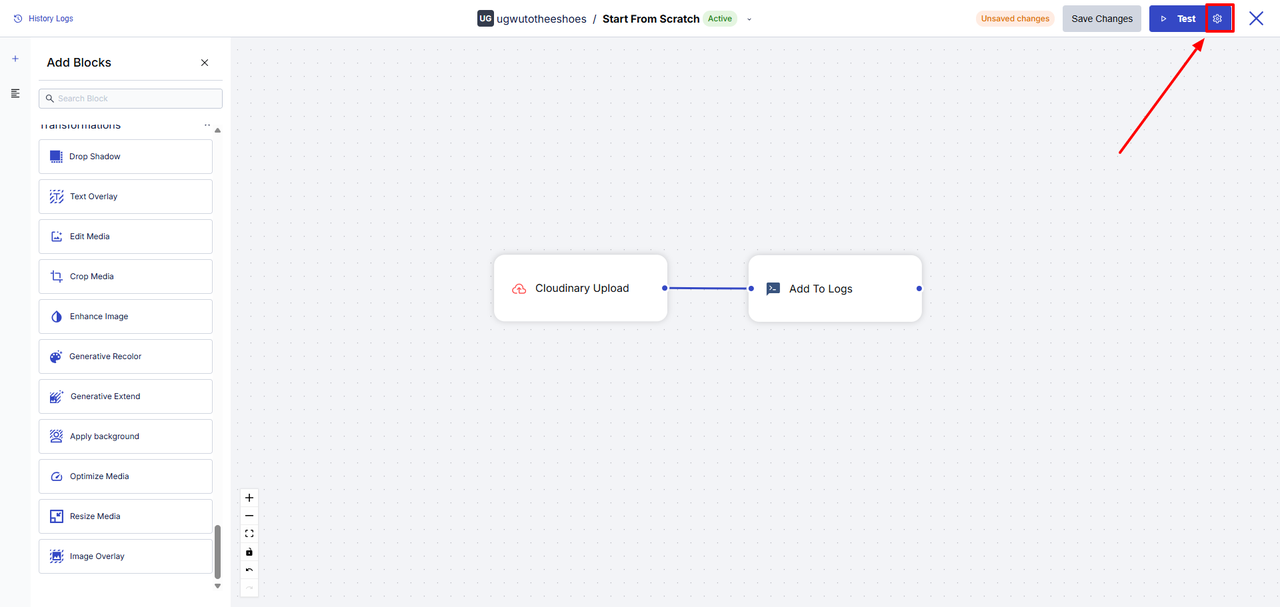Zoom in on the canvas
Viewport: 1280px width, 607px height.
(249, 498)
